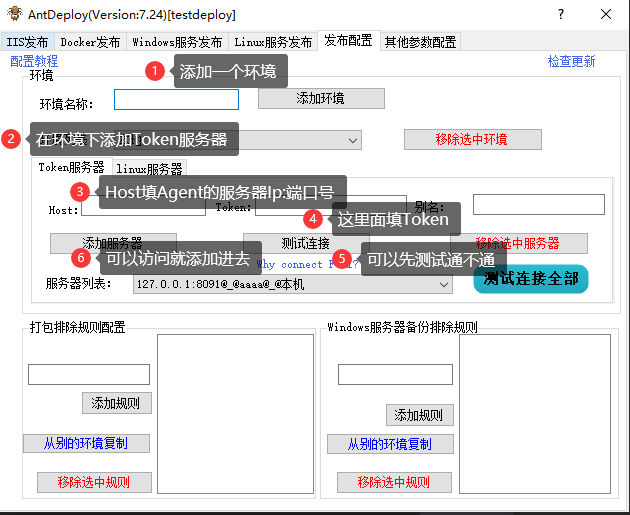Select the Windows服务发布 tab
Image resolution: width=630 pixels, height=515 pixels.
click(x=177, y=42)
